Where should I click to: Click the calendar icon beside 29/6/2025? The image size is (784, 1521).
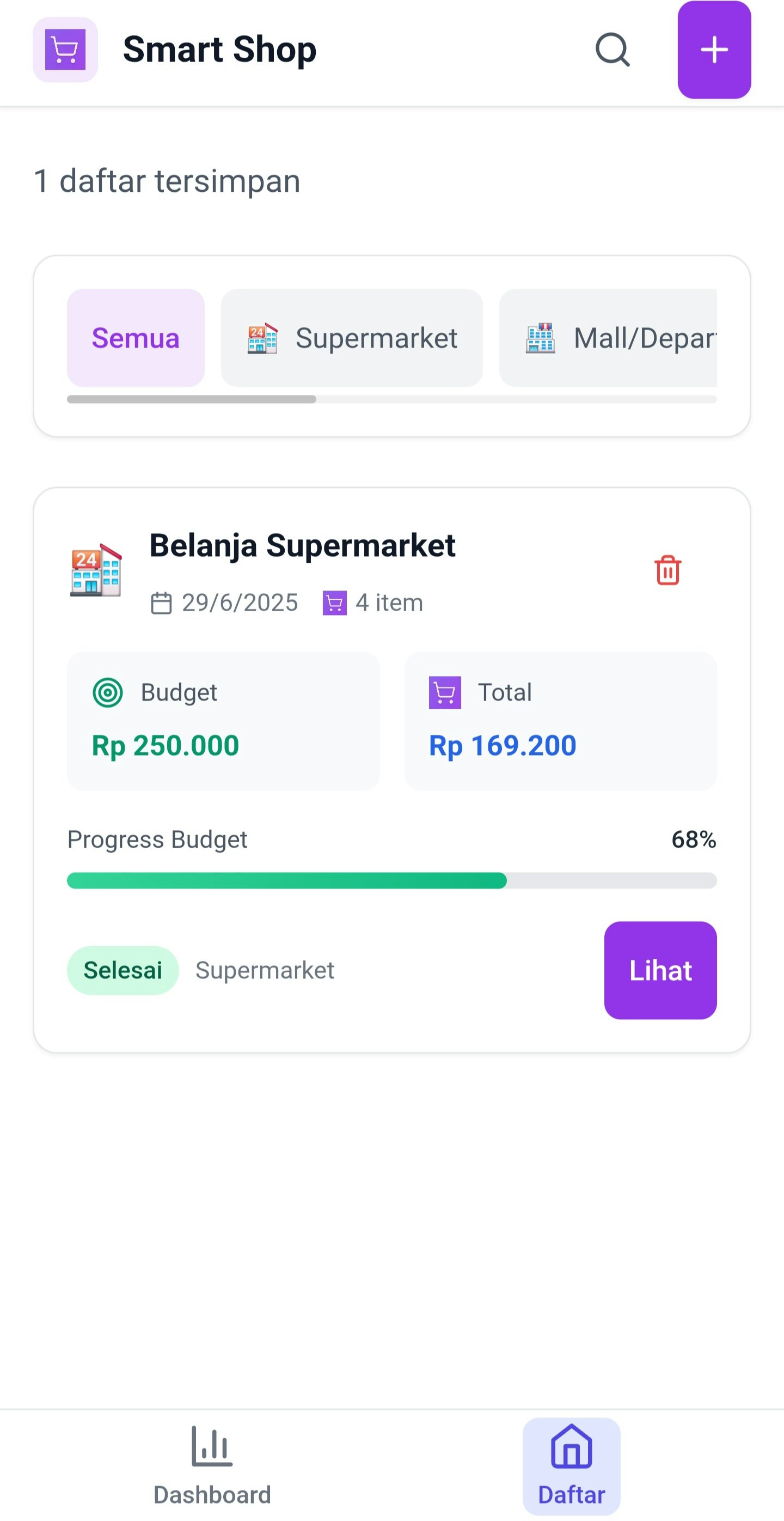pyautogui.click(x=161, y=603)
